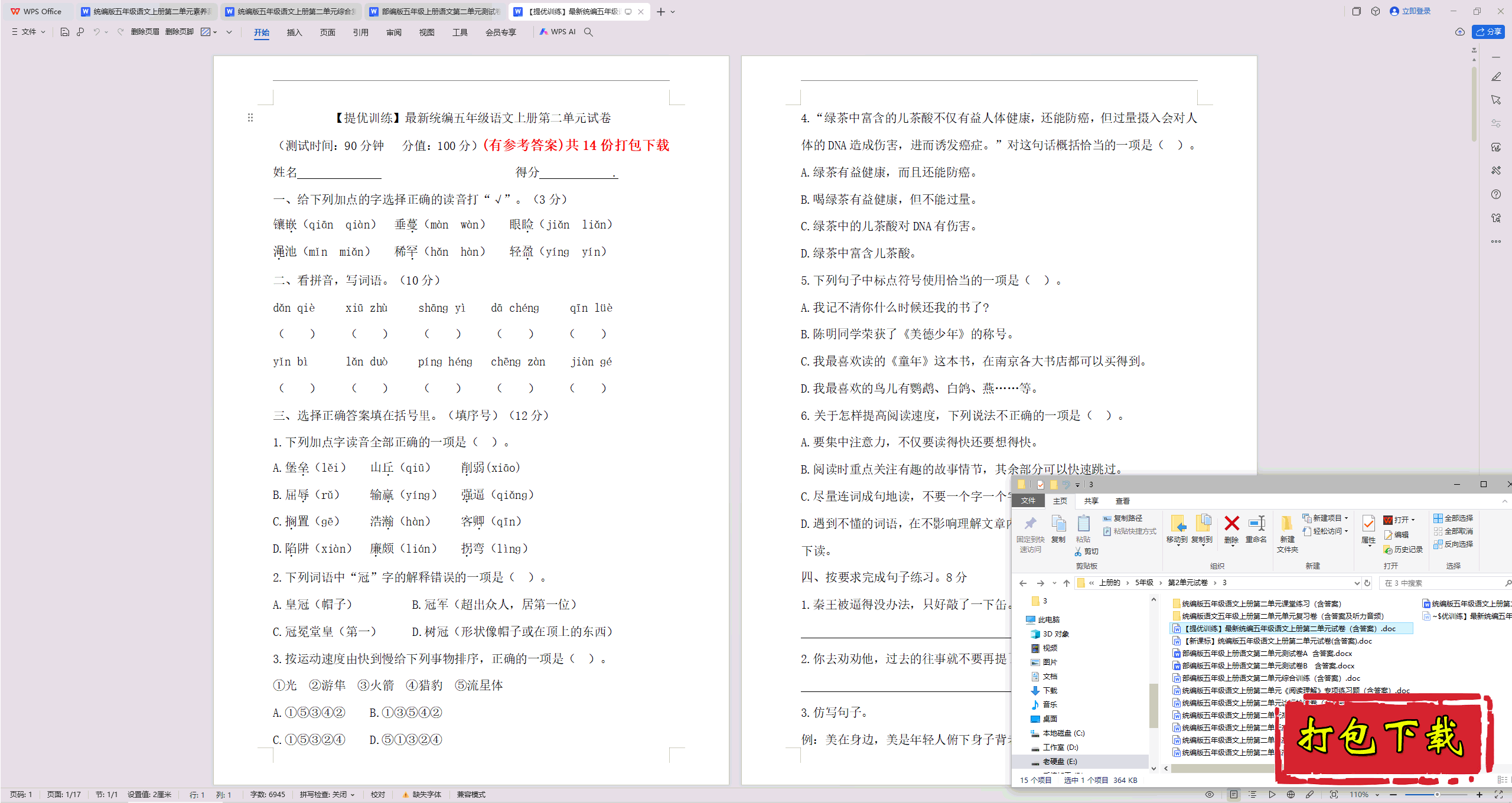The image size is (1512, 803).
Task: Click the reading mode play icon
Action: [x=1272, y=795]
